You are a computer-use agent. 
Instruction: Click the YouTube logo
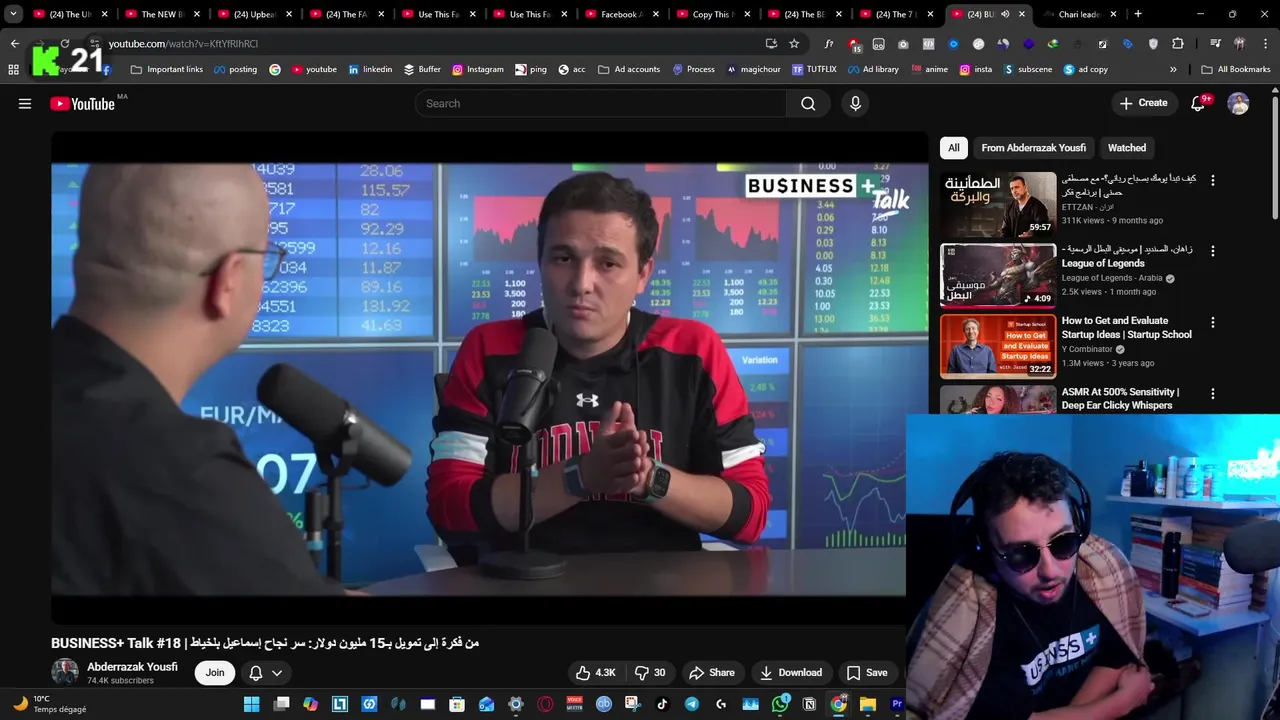point(82,104)
